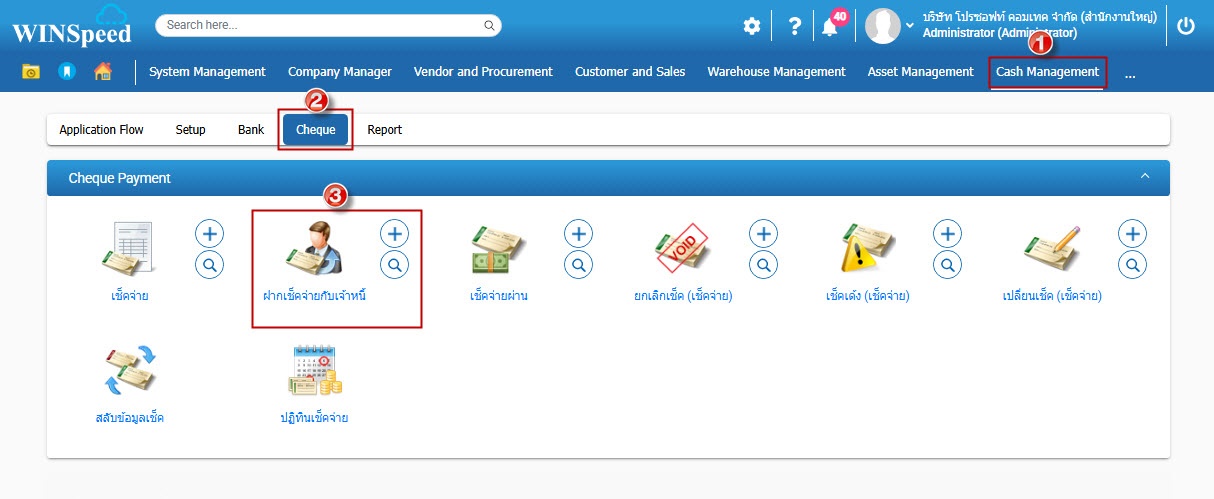Collapse the Cheque Payment panel

click(x=1145, y=177)
